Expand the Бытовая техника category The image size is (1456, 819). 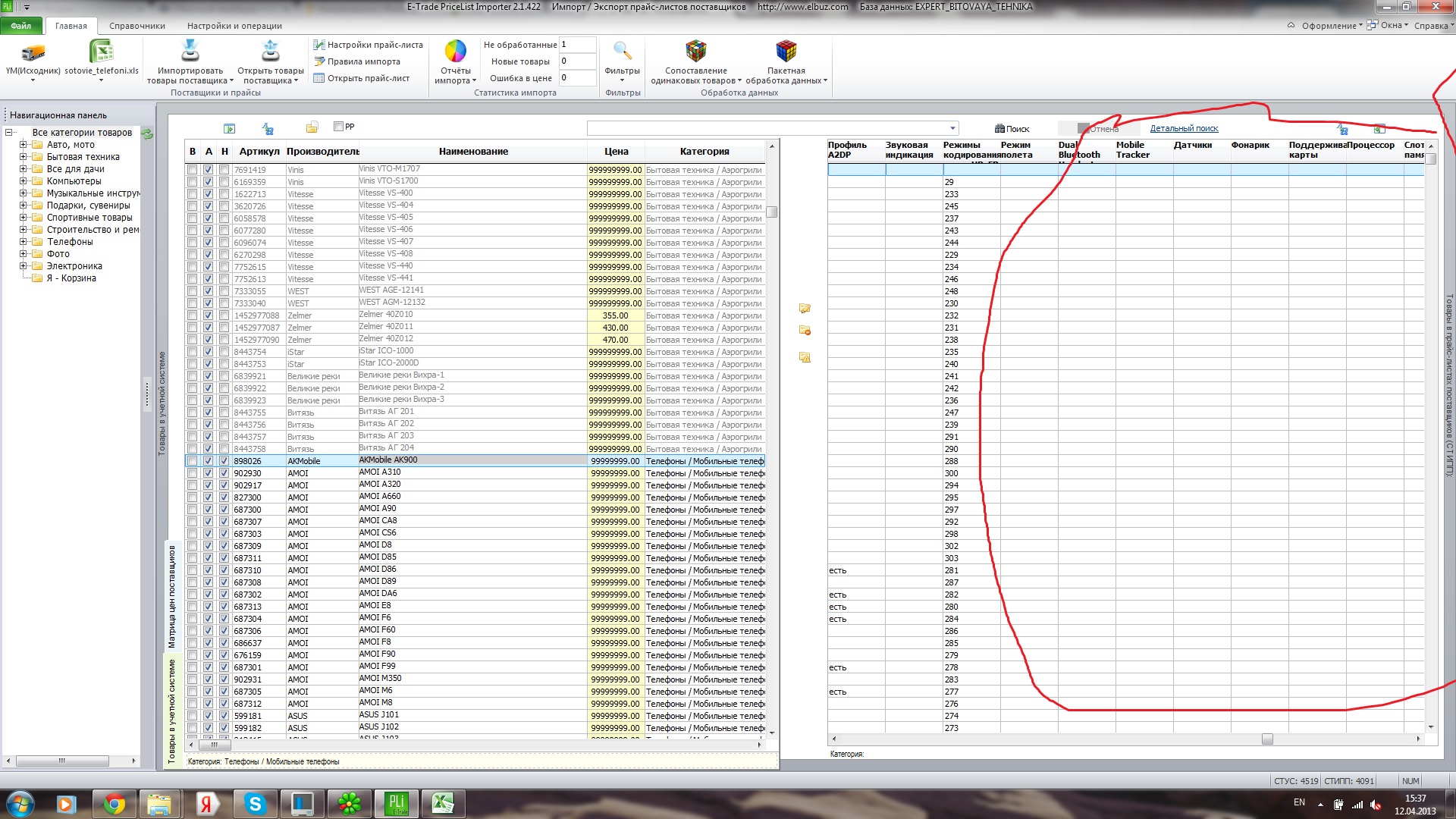pyautogui.click(x=23, y=157)
